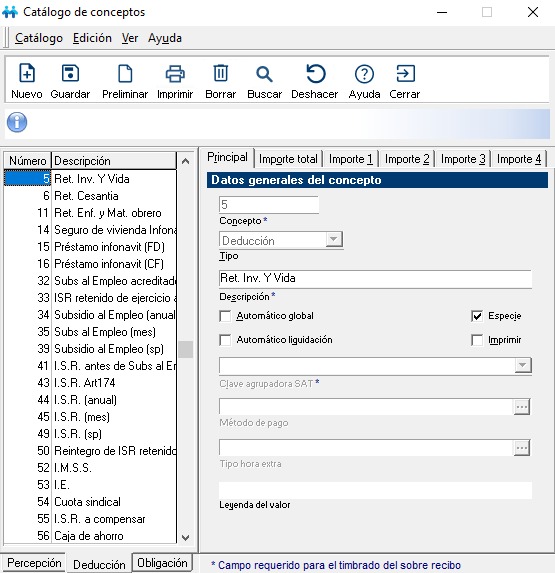The image size is (555, 573).
Task: Enable the Imprimir checkbox
Action: 477,340
